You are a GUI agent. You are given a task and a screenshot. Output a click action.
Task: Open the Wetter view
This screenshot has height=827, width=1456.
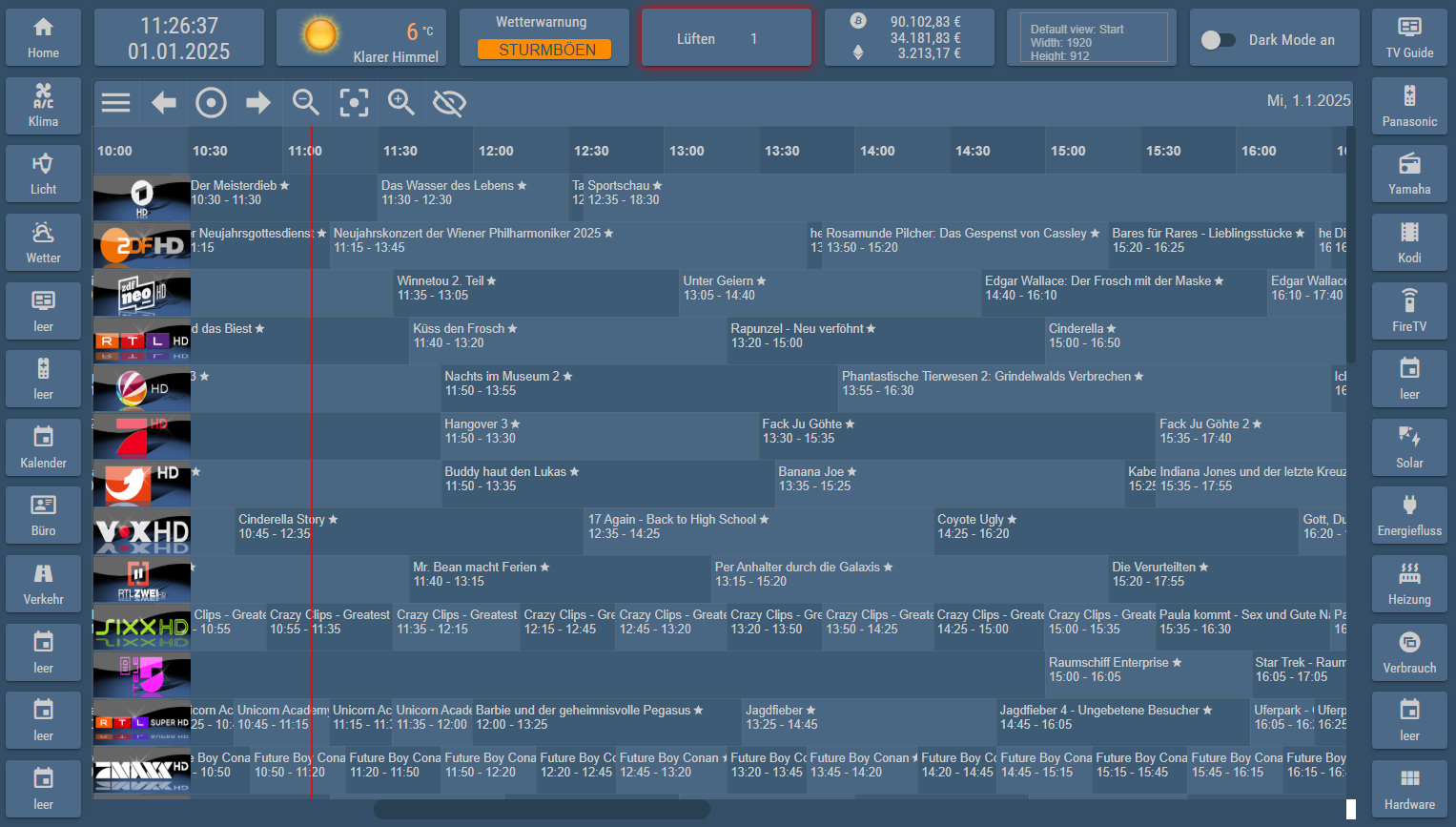pos(43,242)
